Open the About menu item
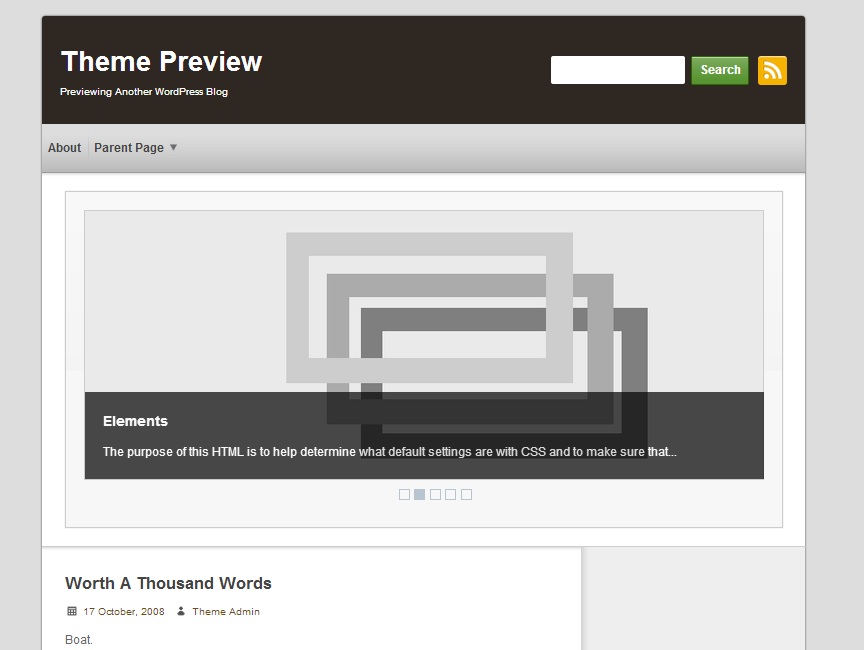864x650 pixels. pos(64,148)
